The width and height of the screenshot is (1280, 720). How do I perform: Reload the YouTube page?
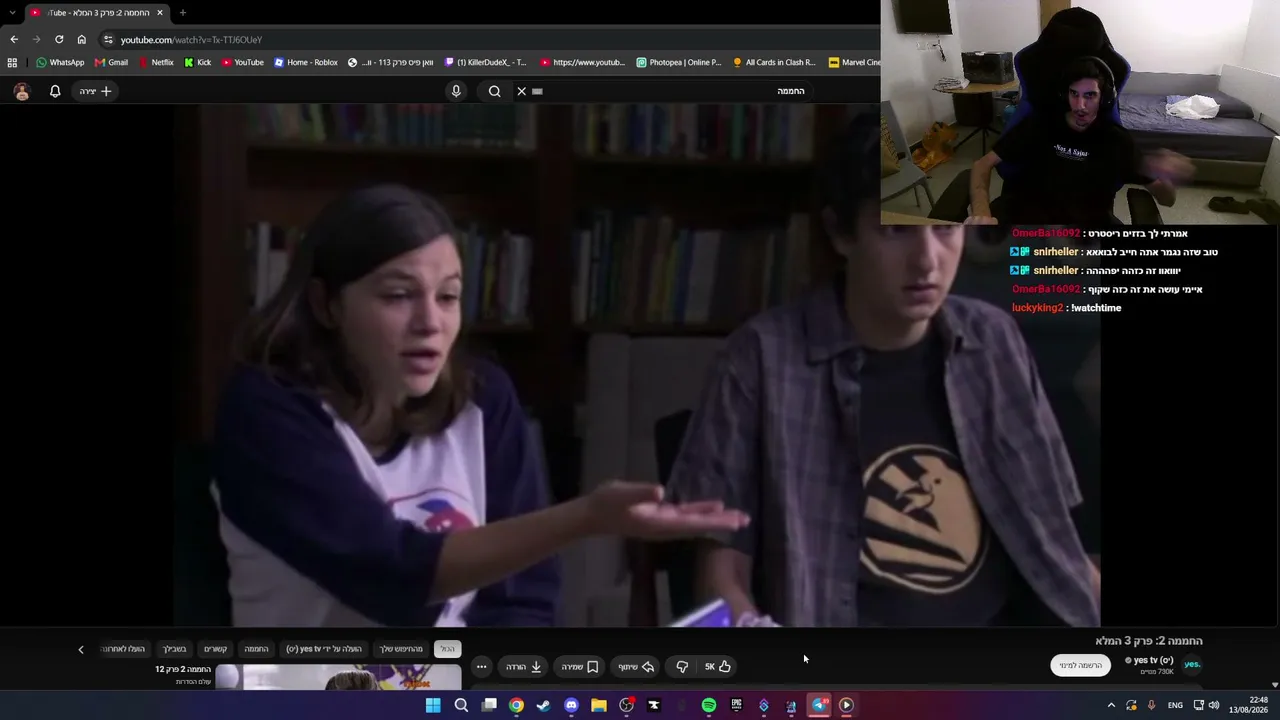[x=59, y=39]
